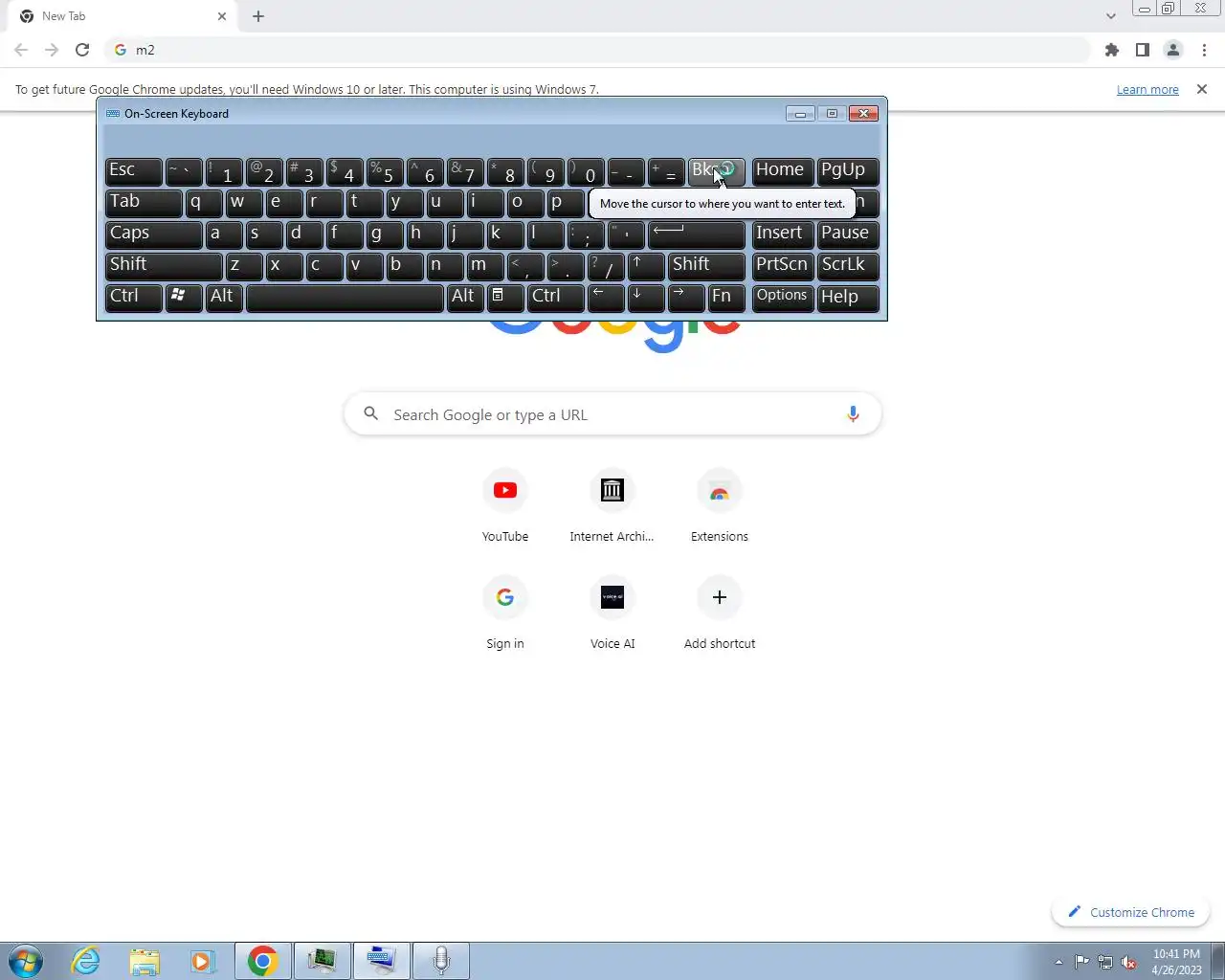1225x980 pixels.
Task: Click the Options key on On-Screen Keyboard
Action: coord(783,298)
